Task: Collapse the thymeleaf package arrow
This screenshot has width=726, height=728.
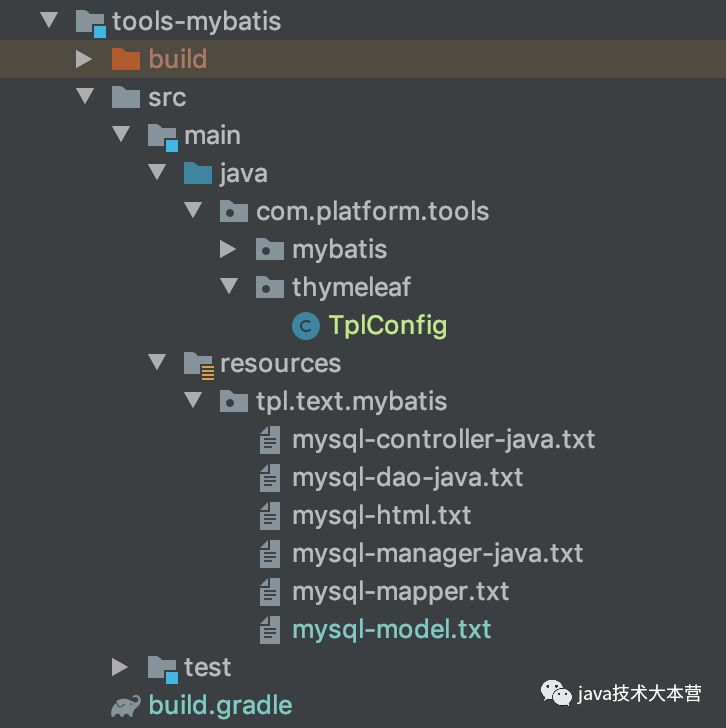Action: point(229,286)
